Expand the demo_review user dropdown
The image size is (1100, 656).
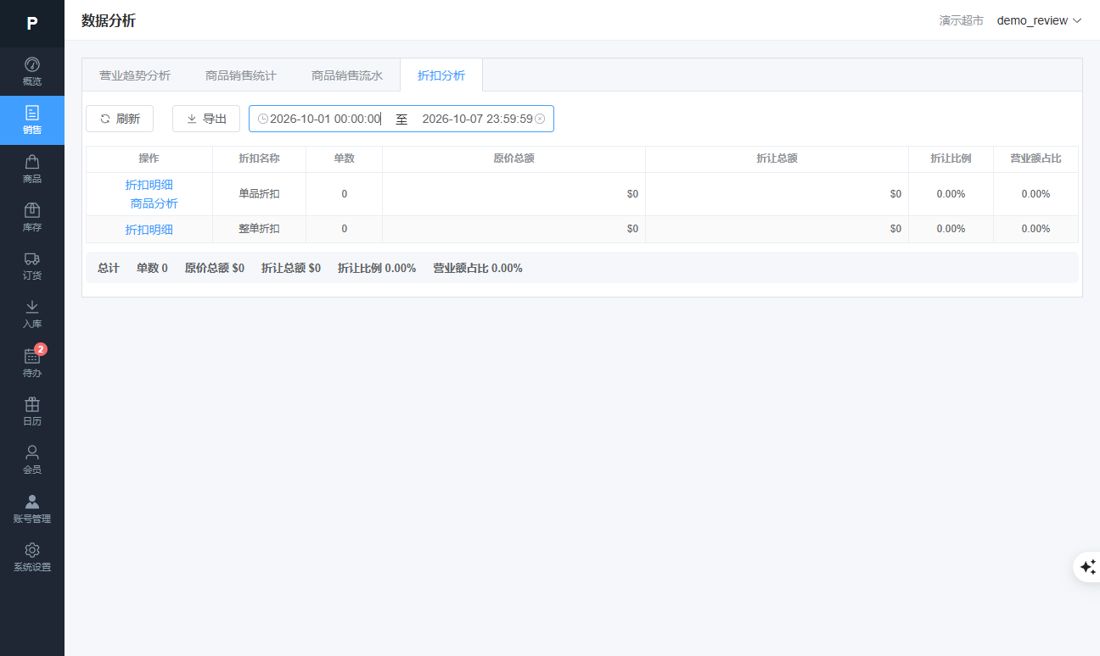(1039, 20)
